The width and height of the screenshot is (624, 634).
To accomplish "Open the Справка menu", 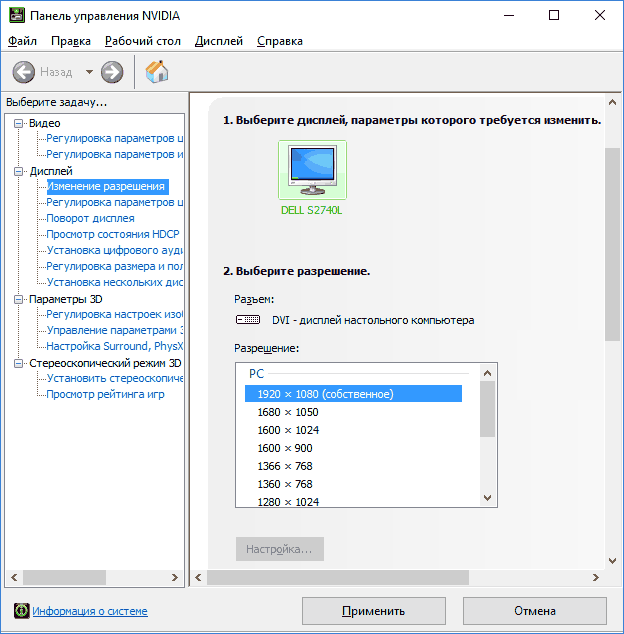I will click(x=280, y=41).
